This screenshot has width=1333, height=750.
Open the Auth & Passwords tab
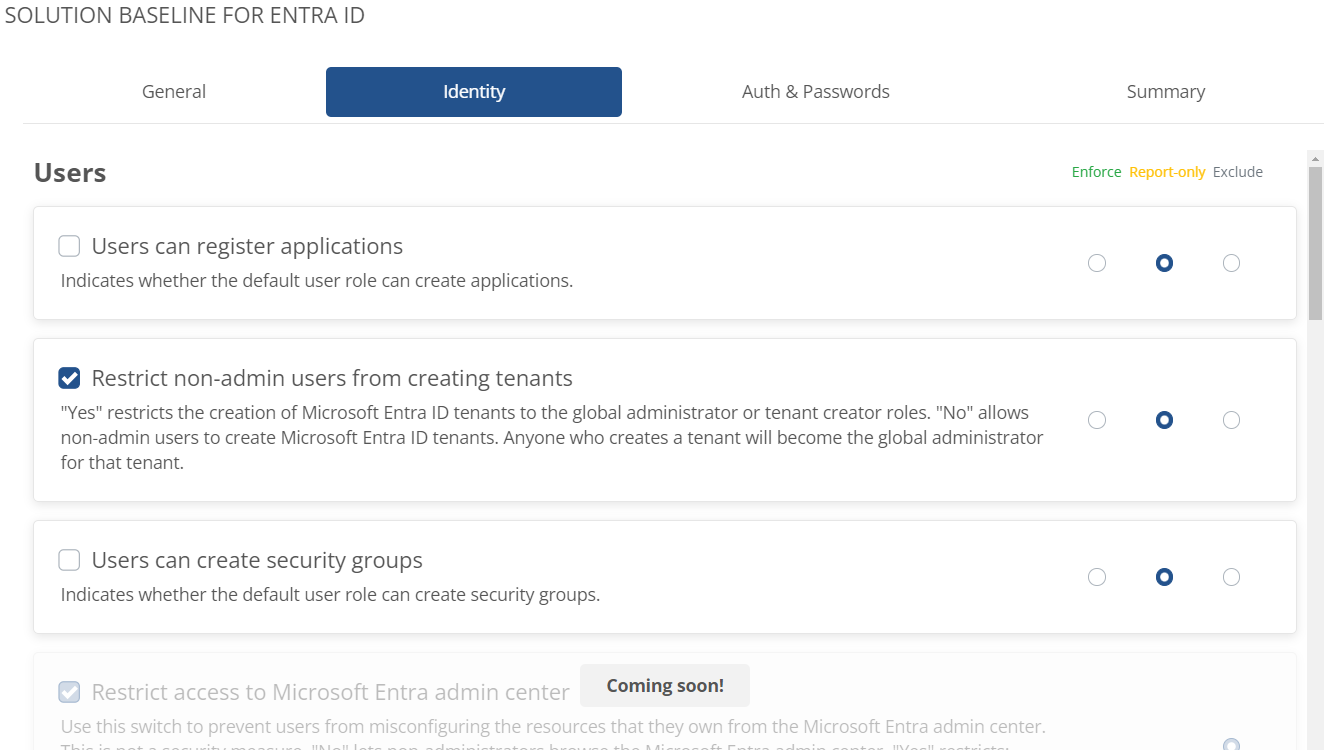tap(816, 92)
